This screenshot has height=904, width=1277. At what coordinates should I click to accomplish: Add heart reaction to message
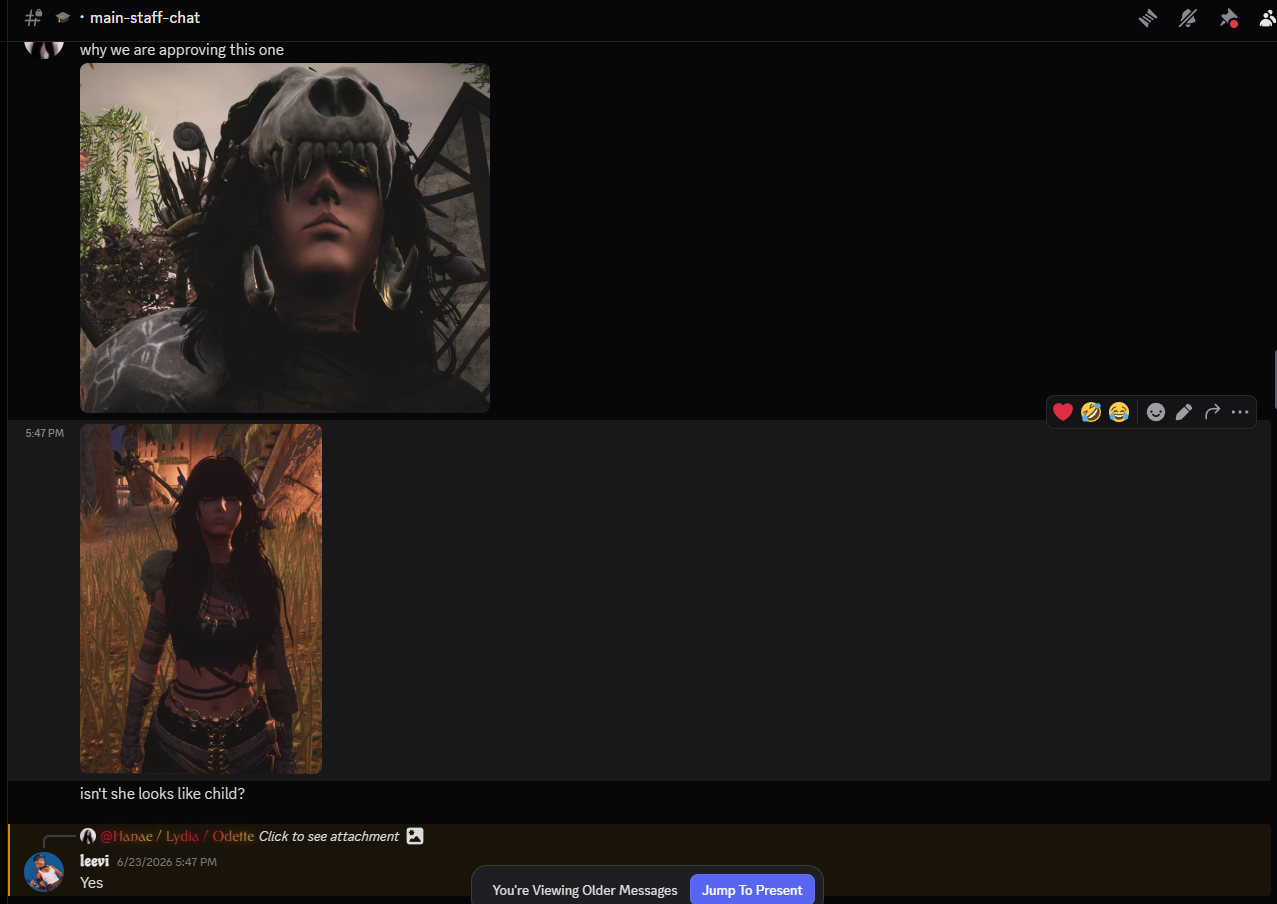tap(1063, 412)
